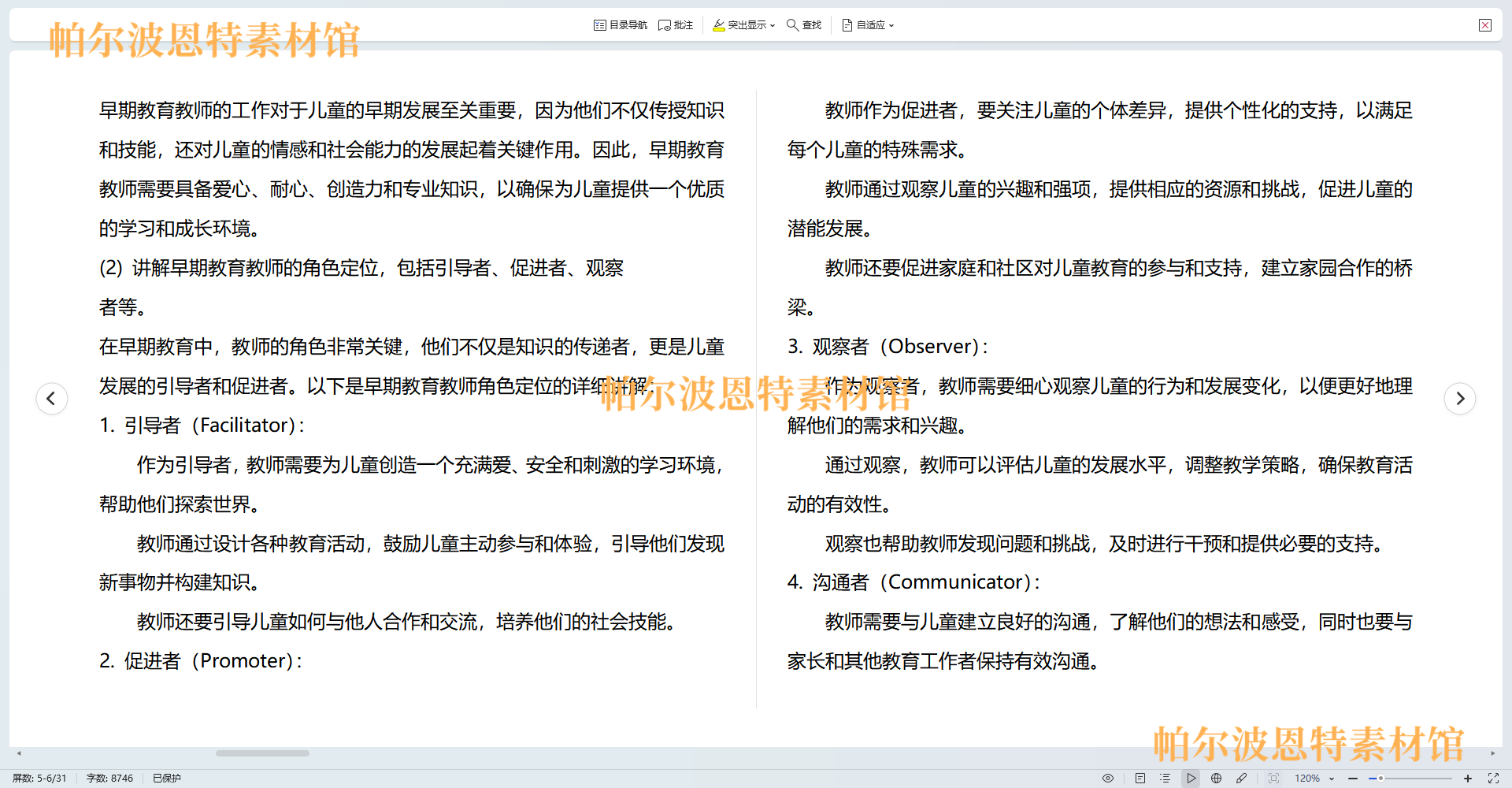This screenshot has width=1512, height=788.
Task: Click the text 潜能发展。
Action: (x=830, y=229)
